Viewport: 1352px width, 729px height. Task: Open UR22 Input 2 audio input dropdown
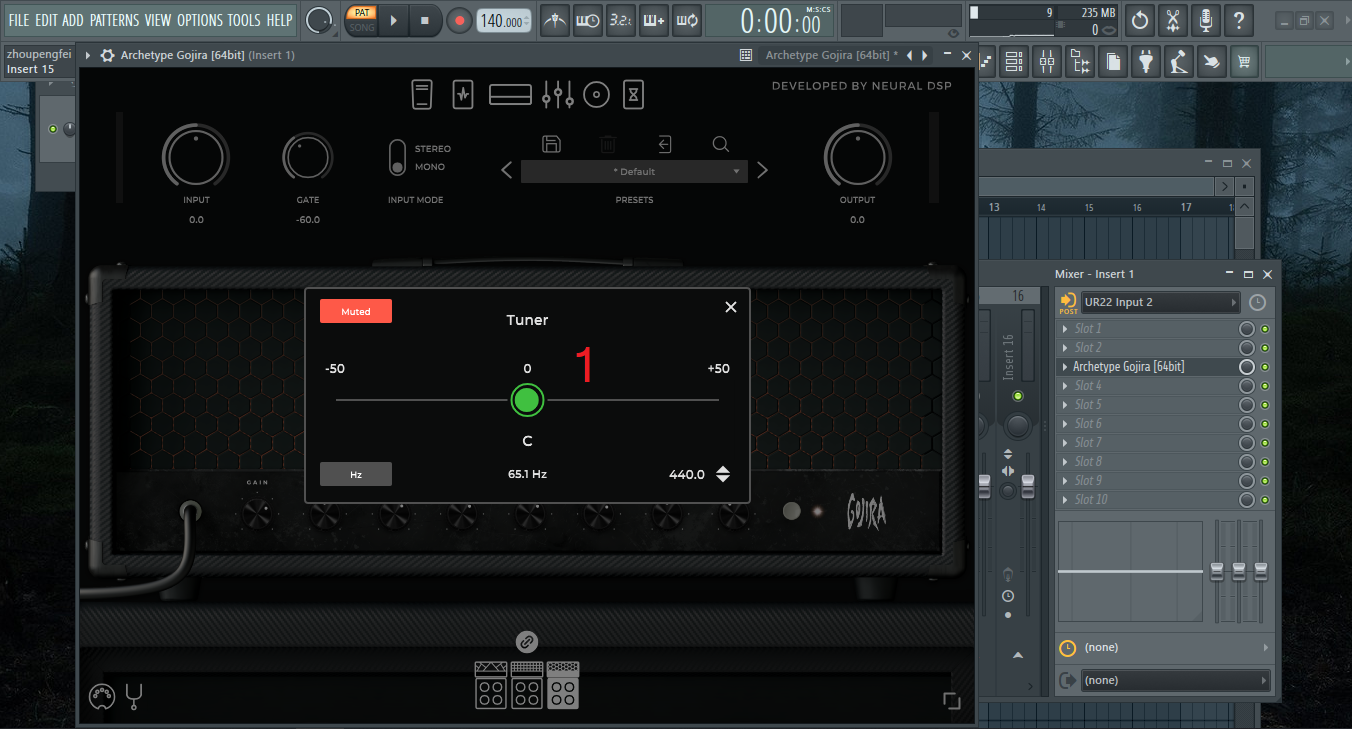(x=1160, y=302)
